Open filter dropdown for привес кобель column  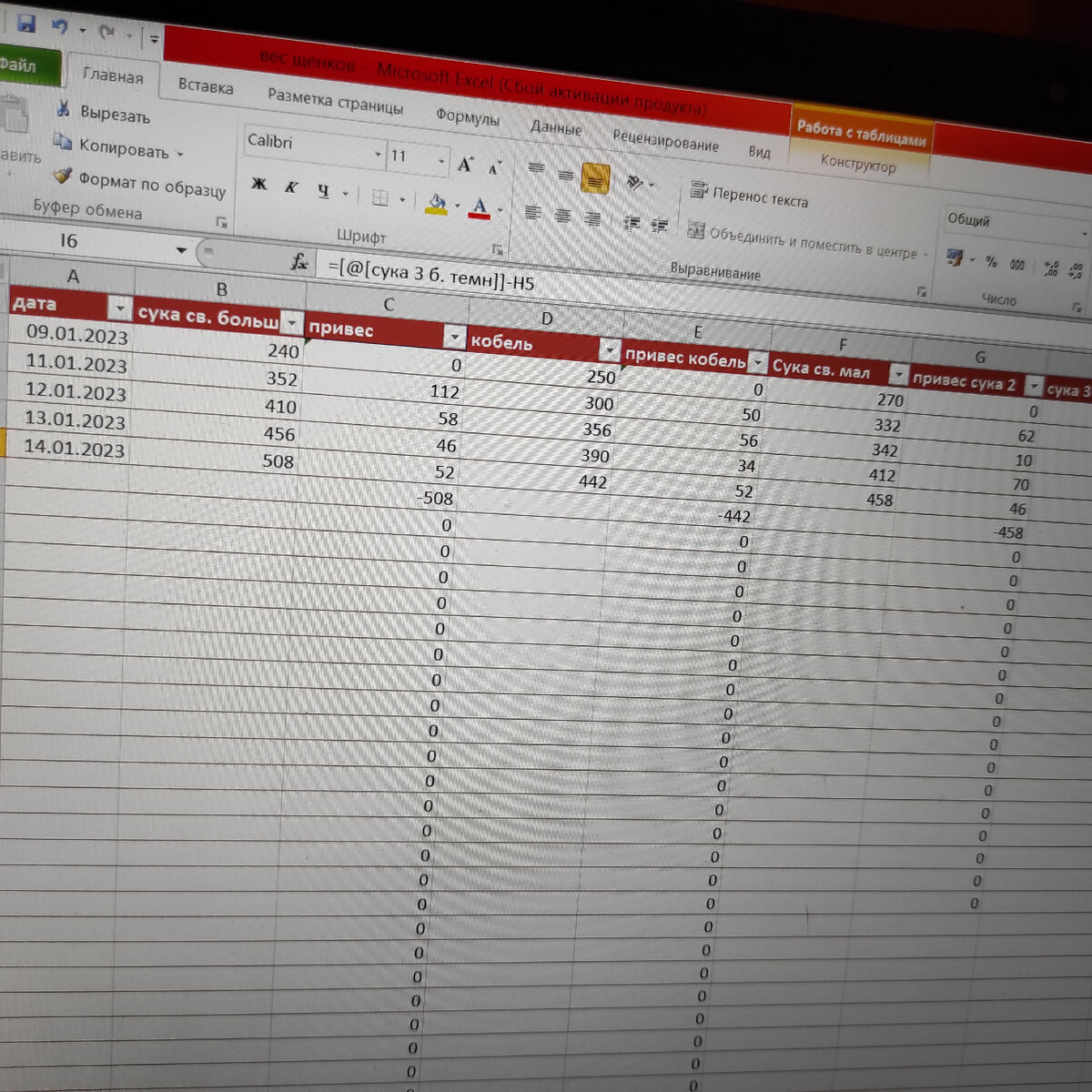coord(757,363)
